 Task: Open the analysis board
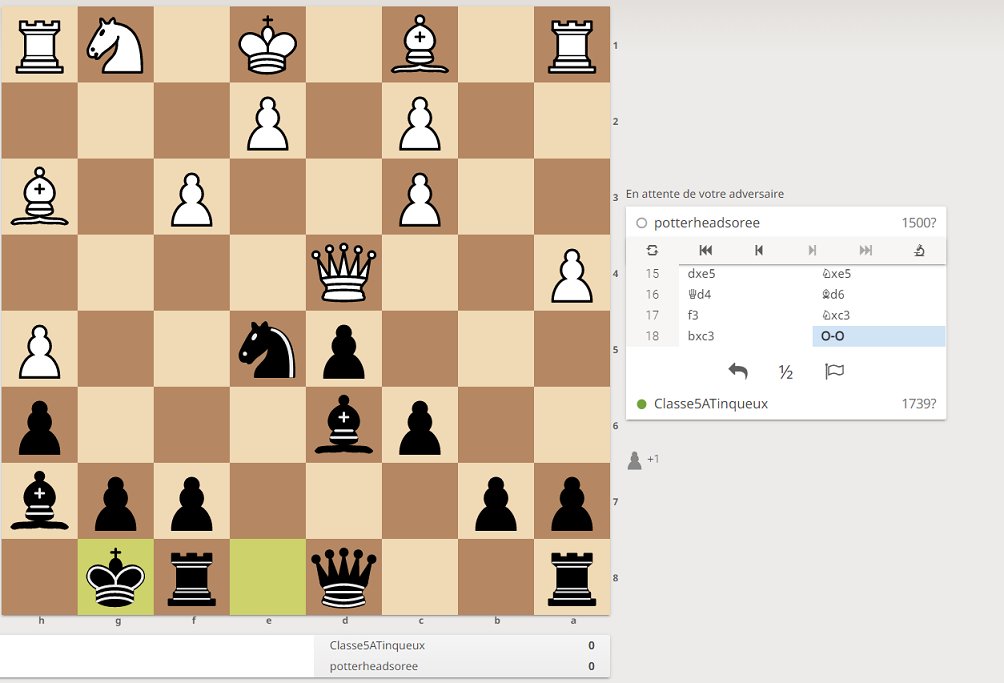[x=920, y=250]
